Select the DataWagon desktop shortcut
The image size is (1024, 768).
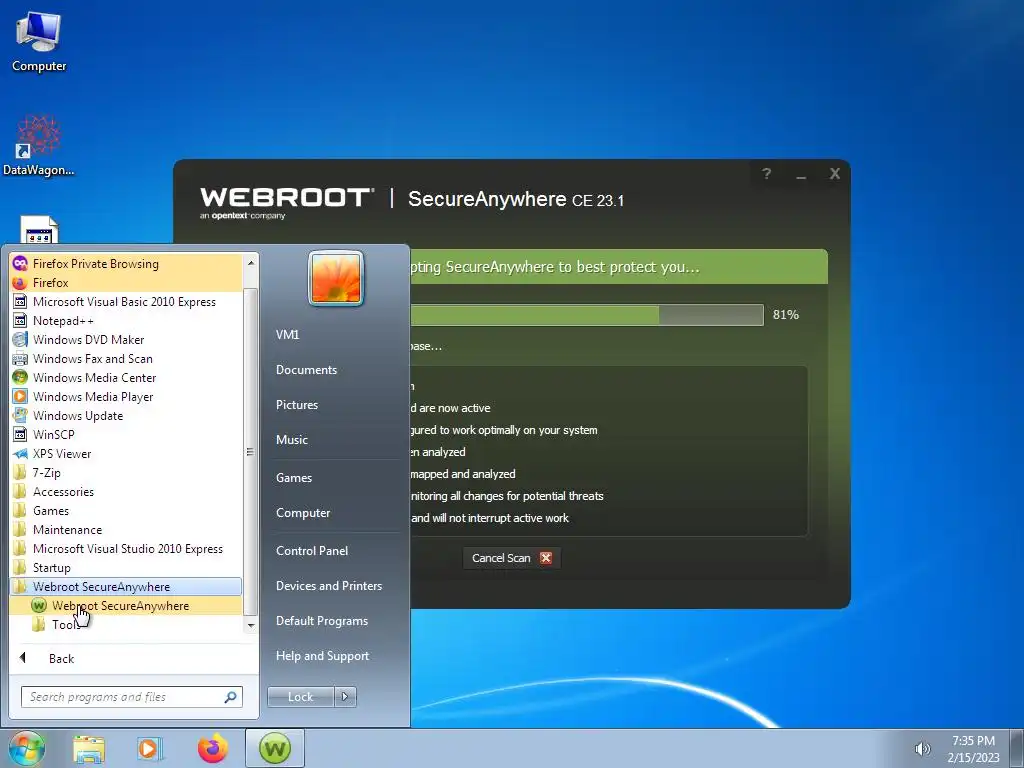pos(39,146)
